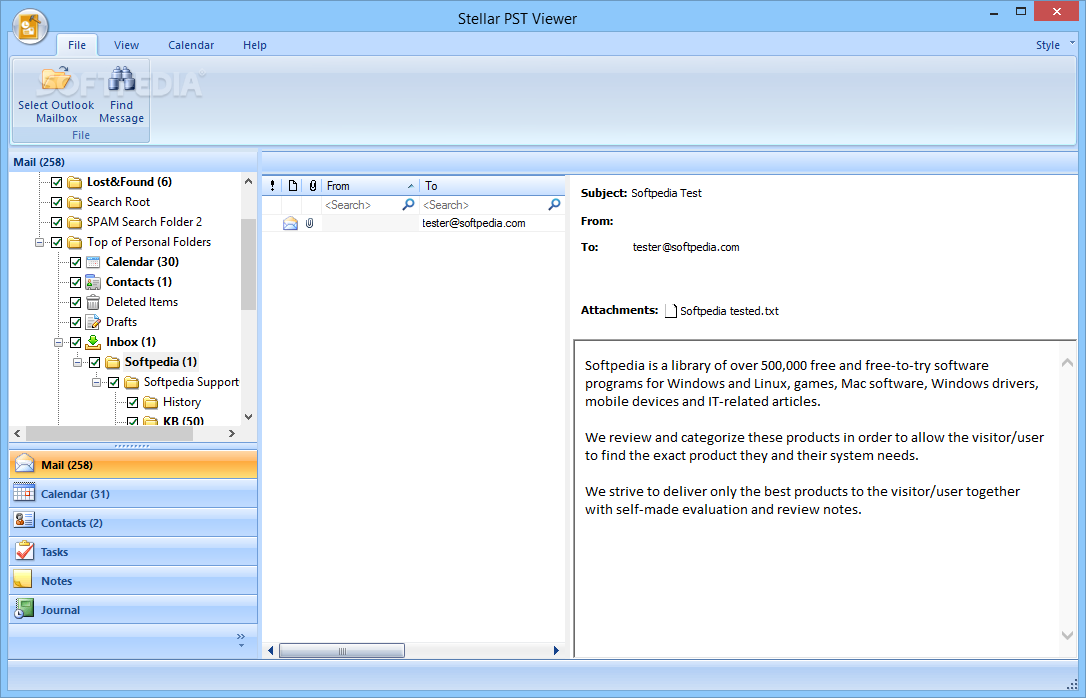
Task: Click the attachment file icon for Softpedia tested.txt
Action: [x=670, y=311]
